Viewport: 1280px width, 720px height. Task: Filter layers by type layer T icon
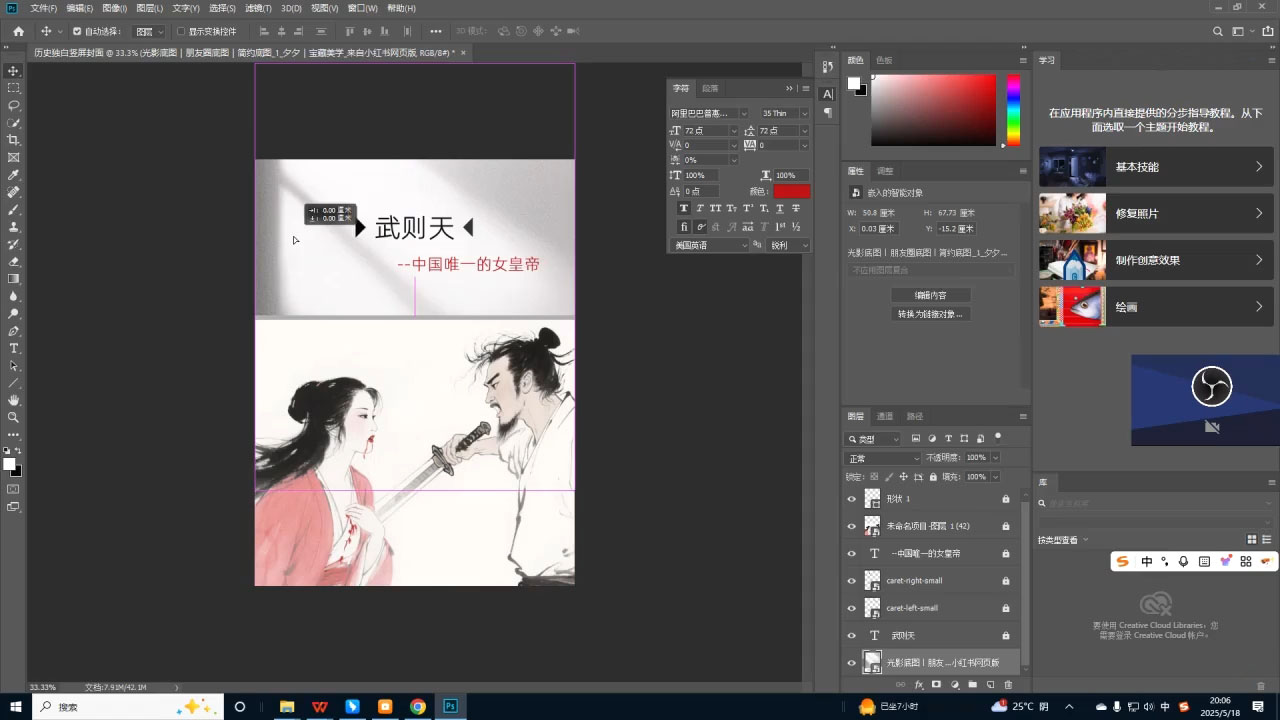tap(948, 439)
